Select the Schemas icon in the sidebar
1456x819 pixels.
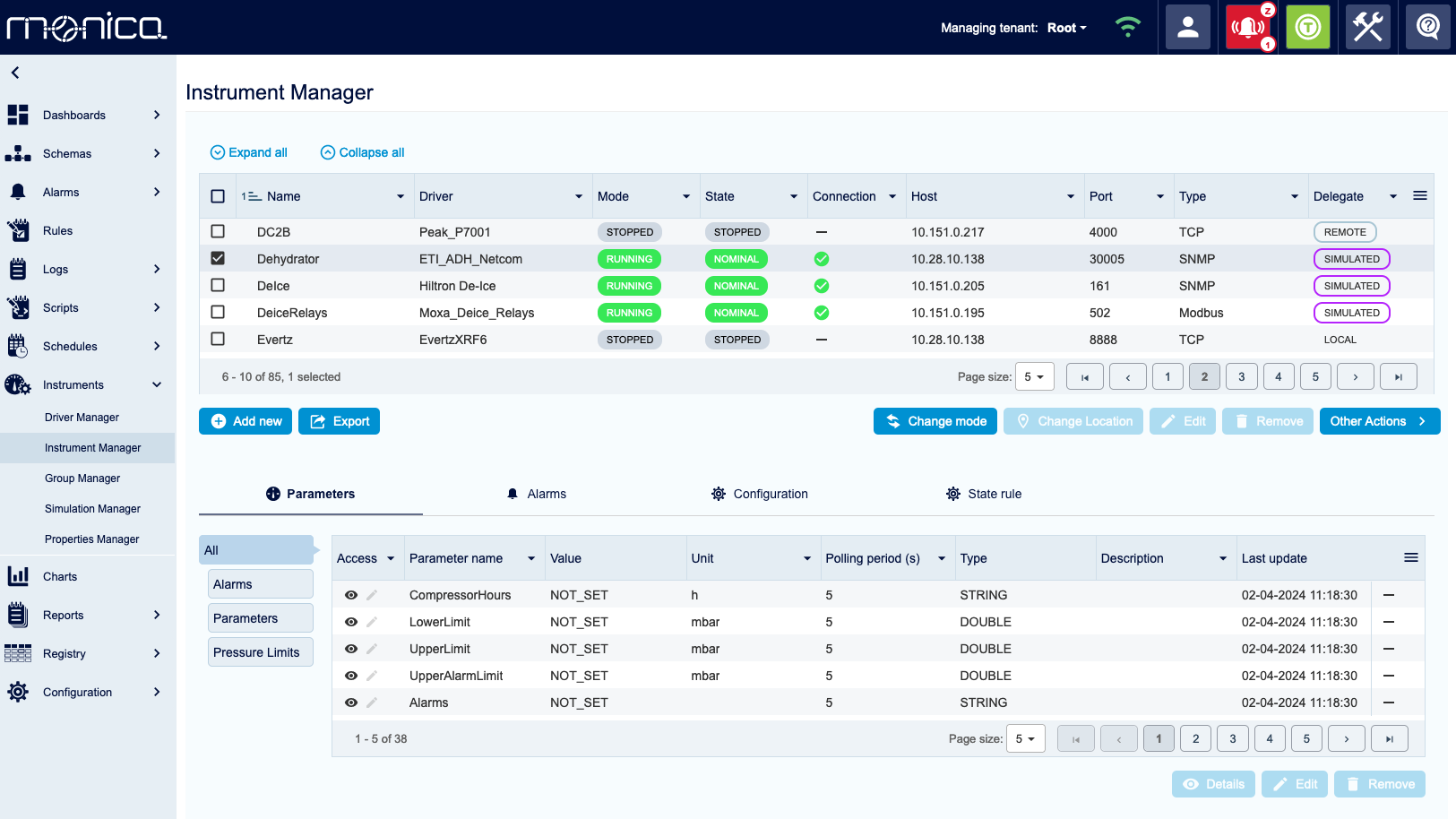(19, 153)
